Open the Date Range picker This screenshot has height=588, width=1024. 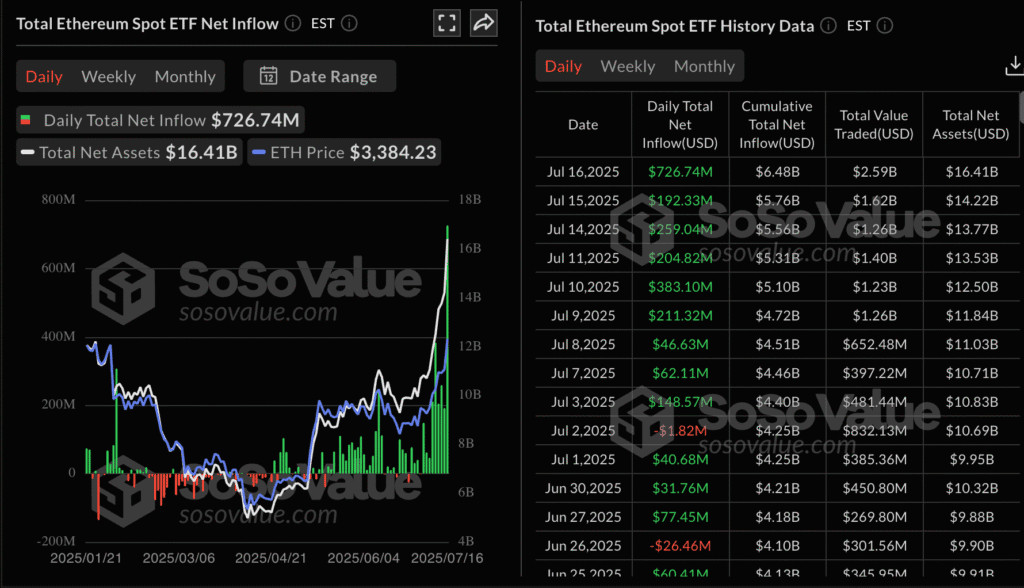[325, 76]
